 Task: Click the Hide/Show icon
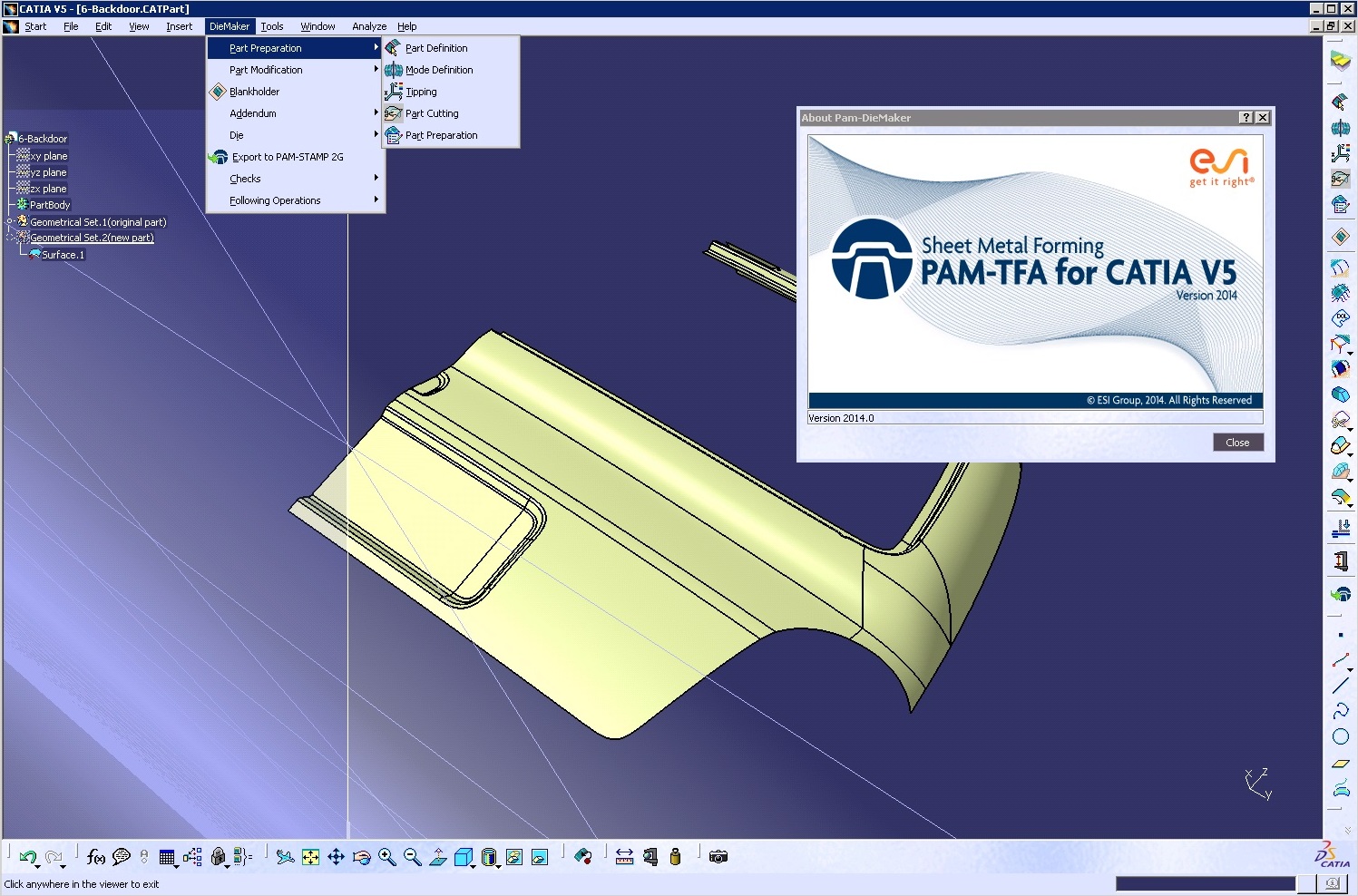click(x=514, y=856)
